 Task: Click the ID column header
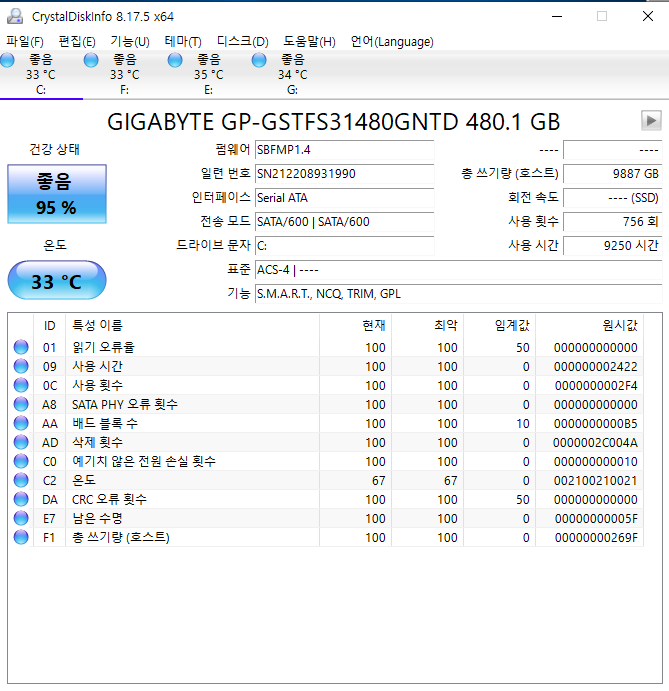coord(49,325)
